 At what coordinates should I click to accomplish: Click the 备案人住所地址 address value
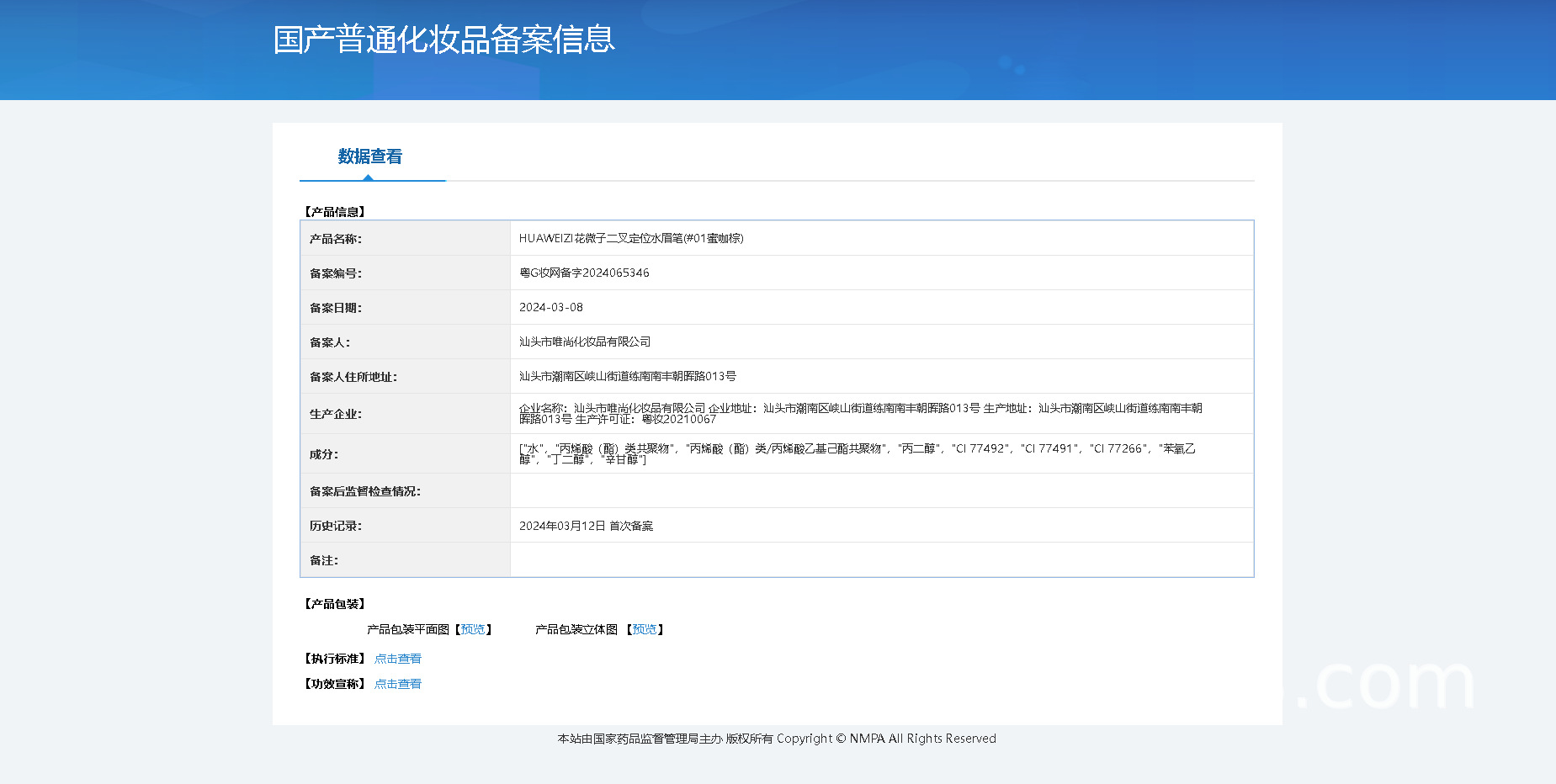tap(628, 376)
